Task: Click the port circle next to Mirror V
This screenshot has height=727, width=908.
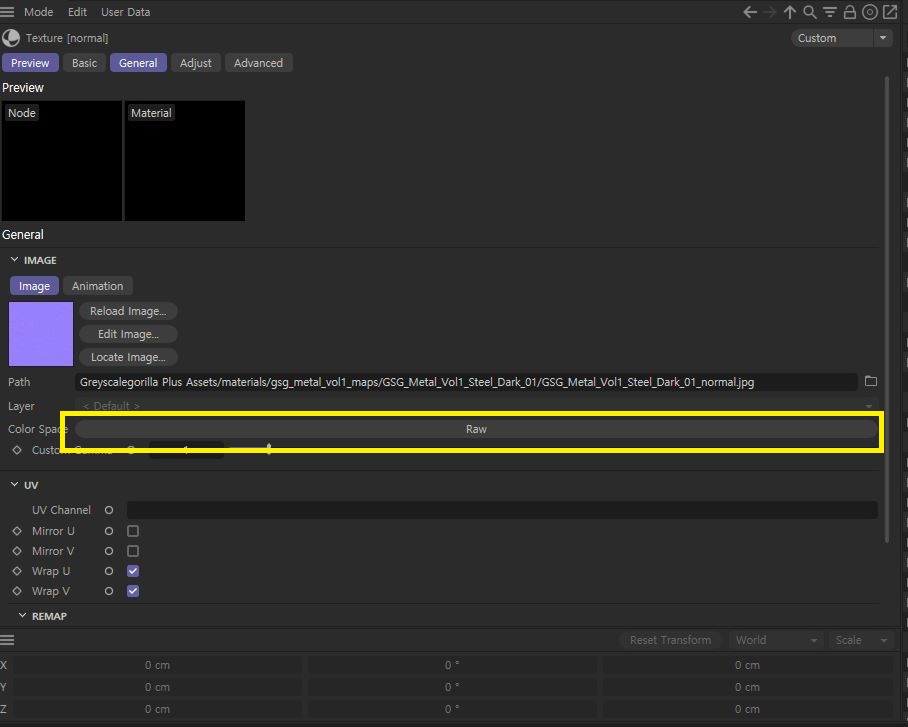Action: coord(109,551)
